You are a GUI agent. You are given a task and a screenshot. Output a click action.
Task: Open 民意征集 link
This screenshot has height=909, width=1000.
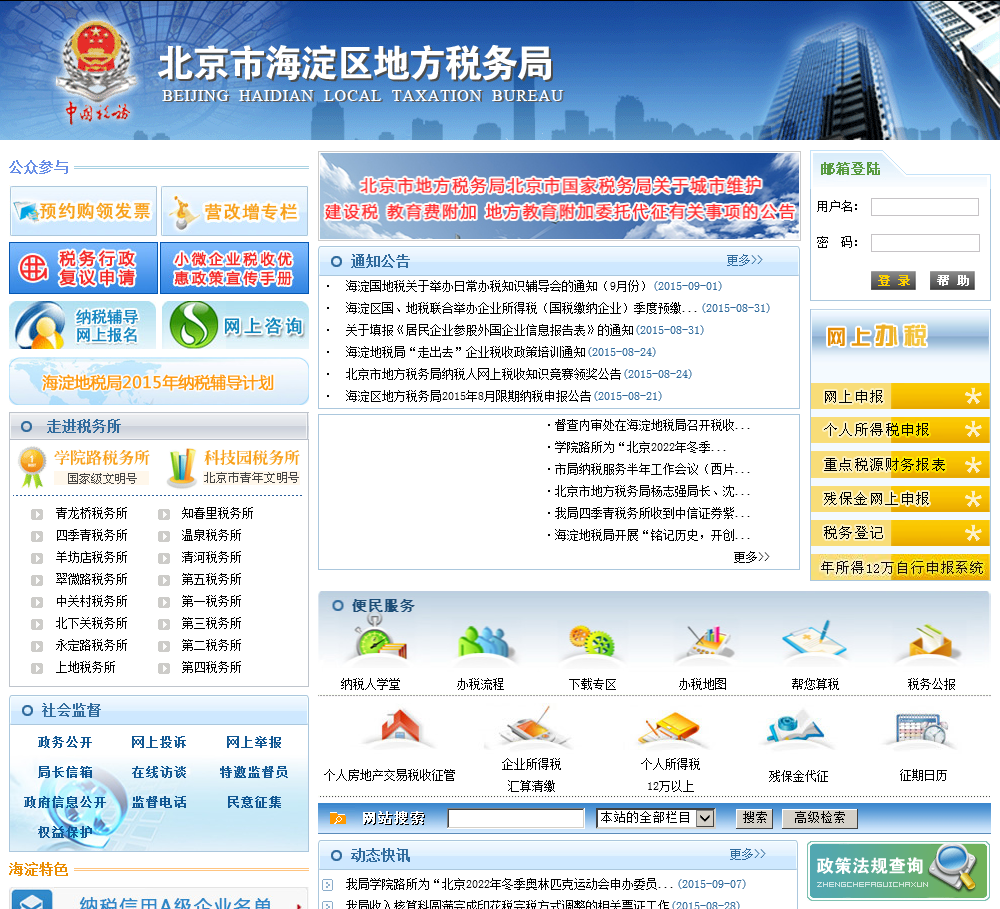254,802
